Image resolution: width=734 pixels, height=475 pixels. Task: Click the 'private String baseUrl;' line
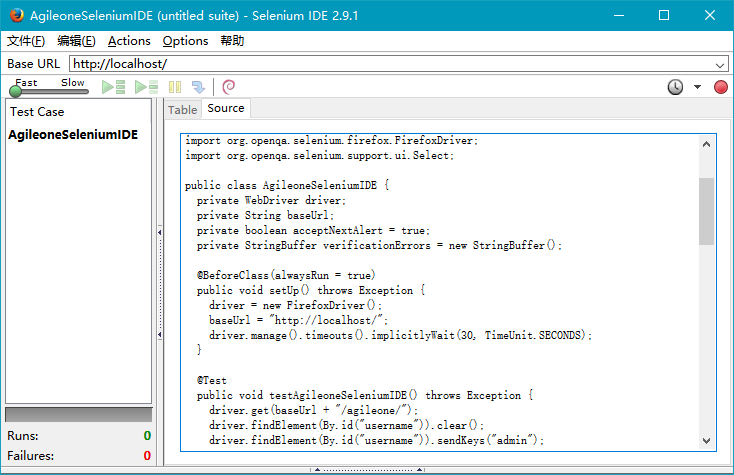click(265, 215)
